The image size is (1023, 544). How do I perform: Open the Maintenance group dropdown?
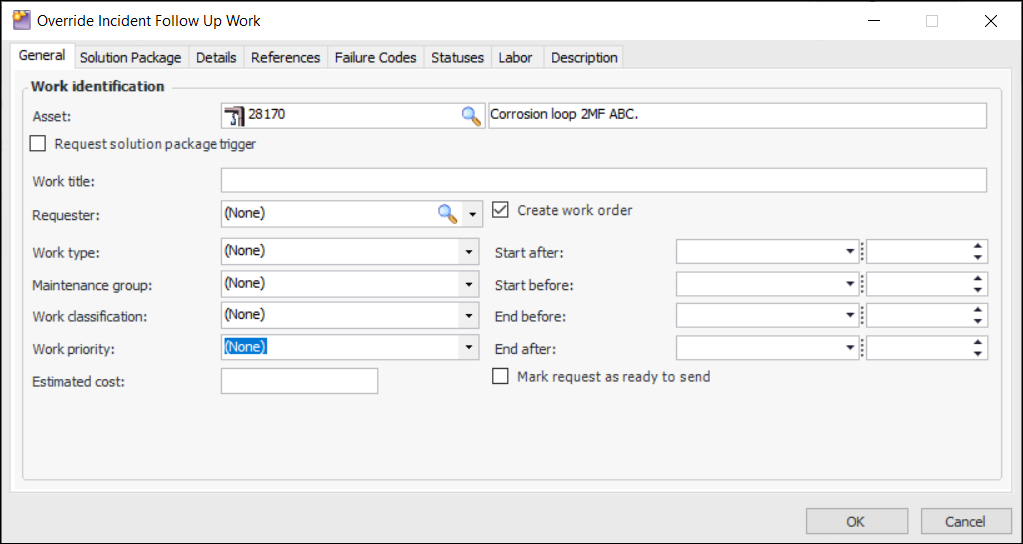click(469, 285)
